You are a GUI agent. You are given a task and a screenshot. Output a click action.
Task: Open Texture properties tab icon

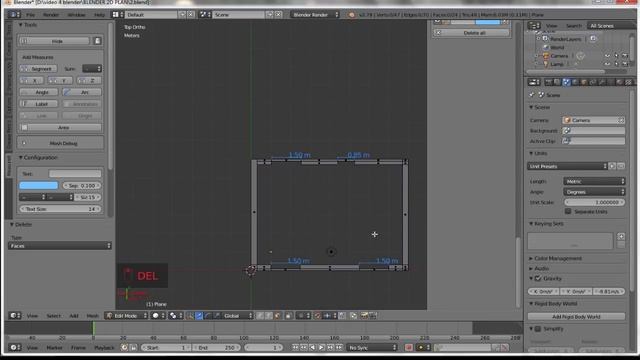click(629, 82)
